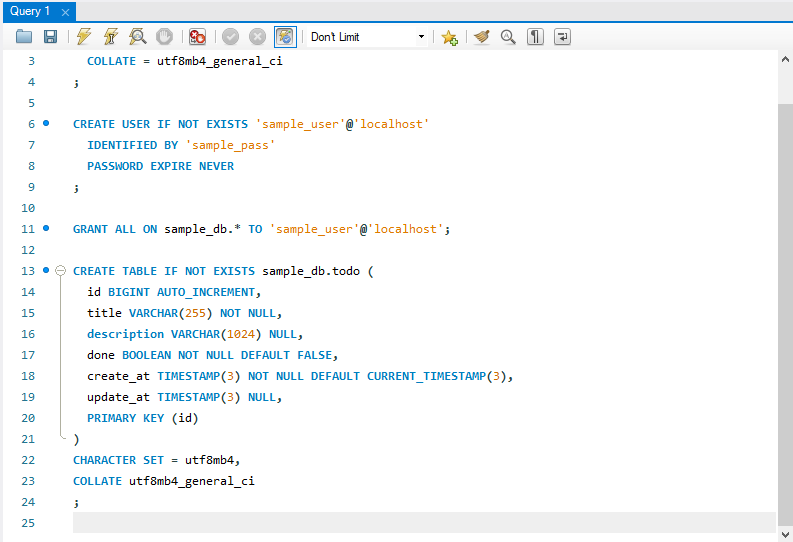Screen dimensions: 793x542
Task: Click utf8mb4_general_ci on line 3
Action: click(219, 61)
